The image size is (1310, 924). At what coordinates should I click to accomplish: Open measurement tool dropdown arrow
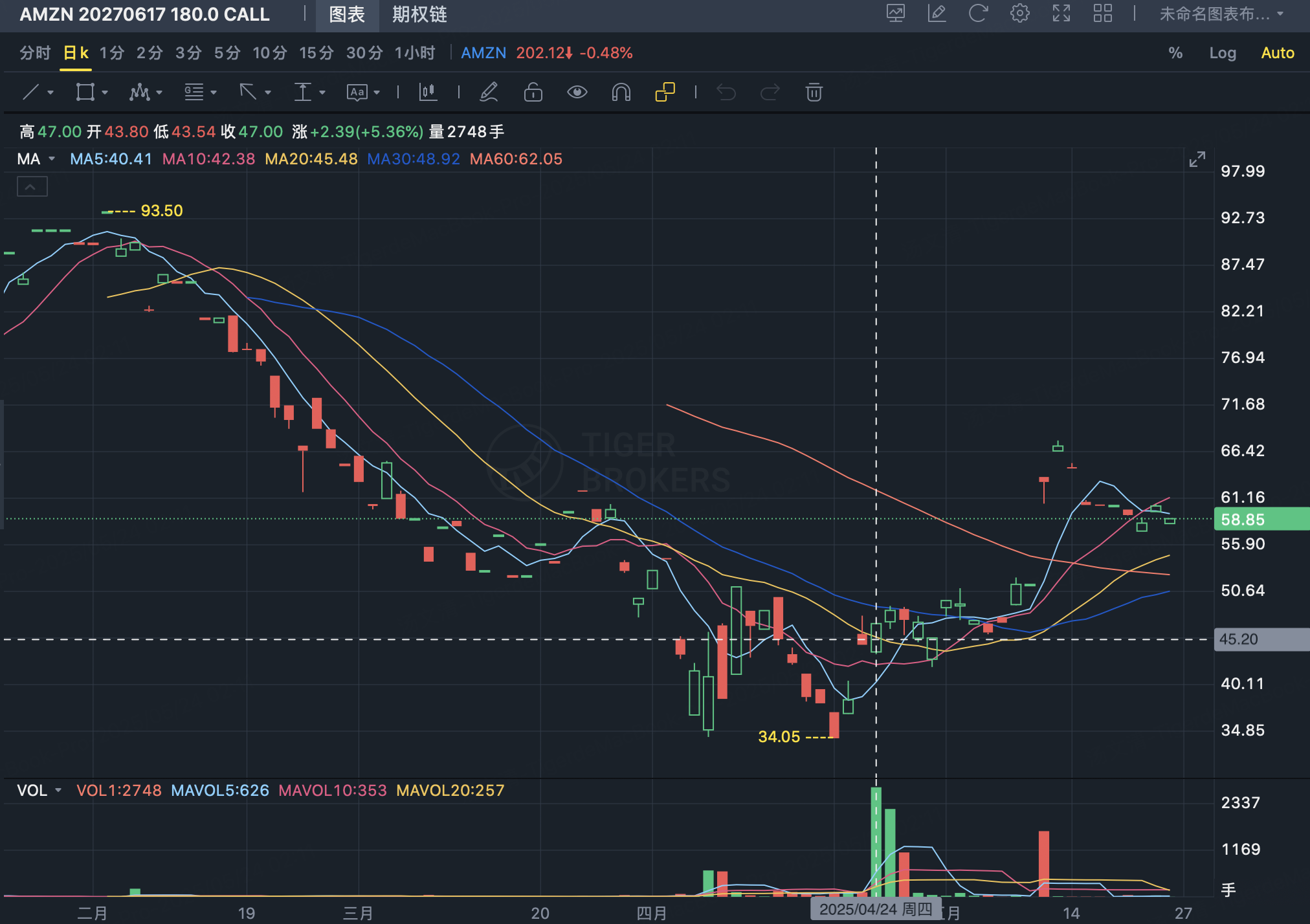click(322, 93)
